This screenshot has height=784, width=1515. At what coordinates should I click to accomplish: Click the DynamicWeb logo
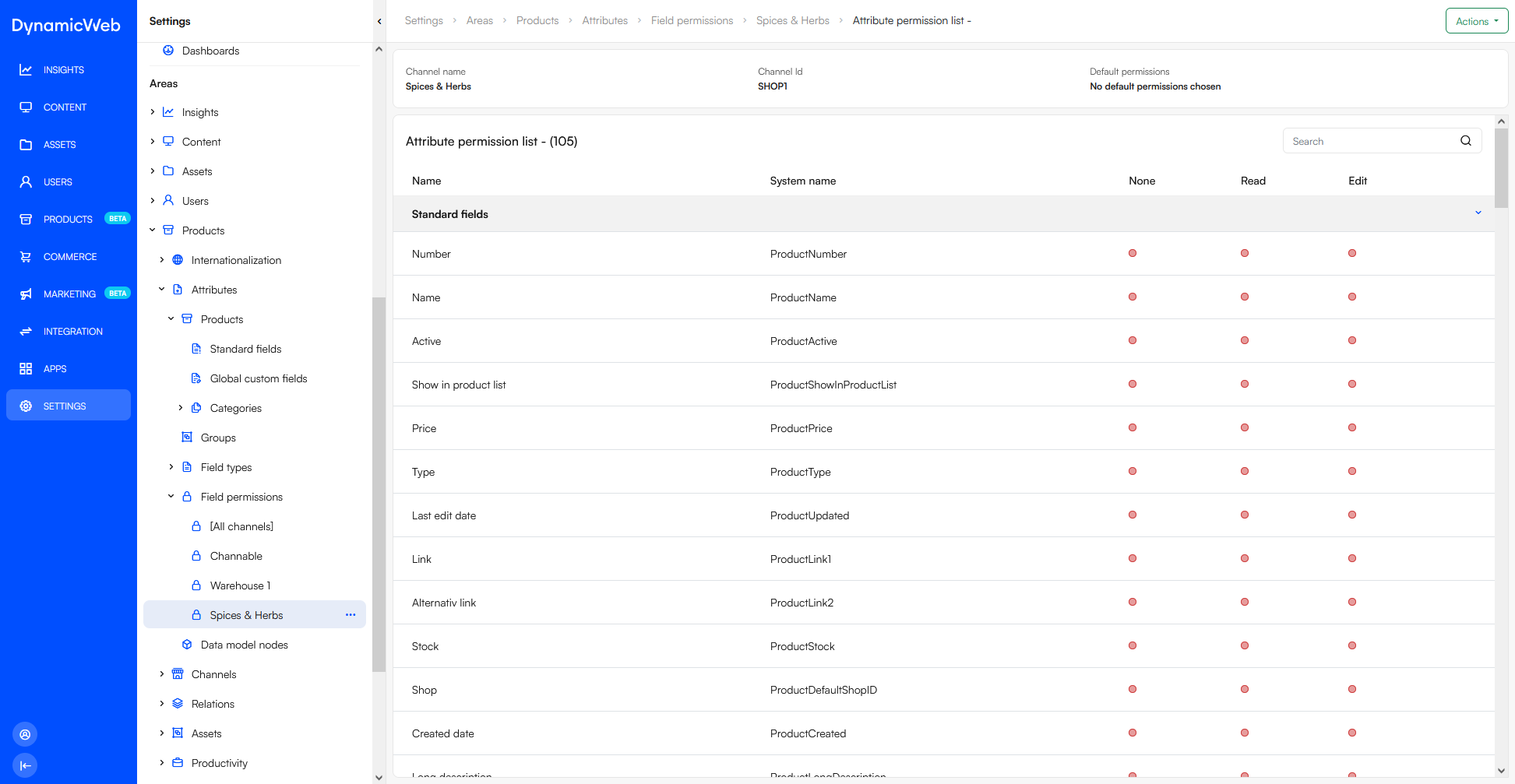coord(66,25)
